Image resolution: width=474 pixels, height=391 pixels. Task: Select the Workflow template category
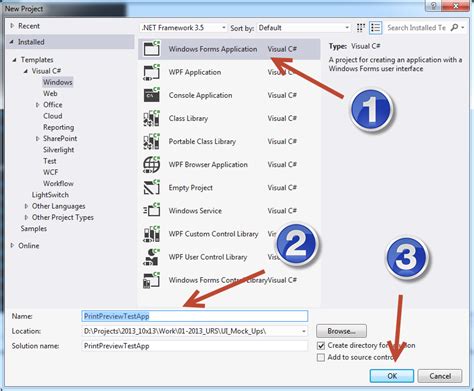pyautogui.click(x=58, y=184)
